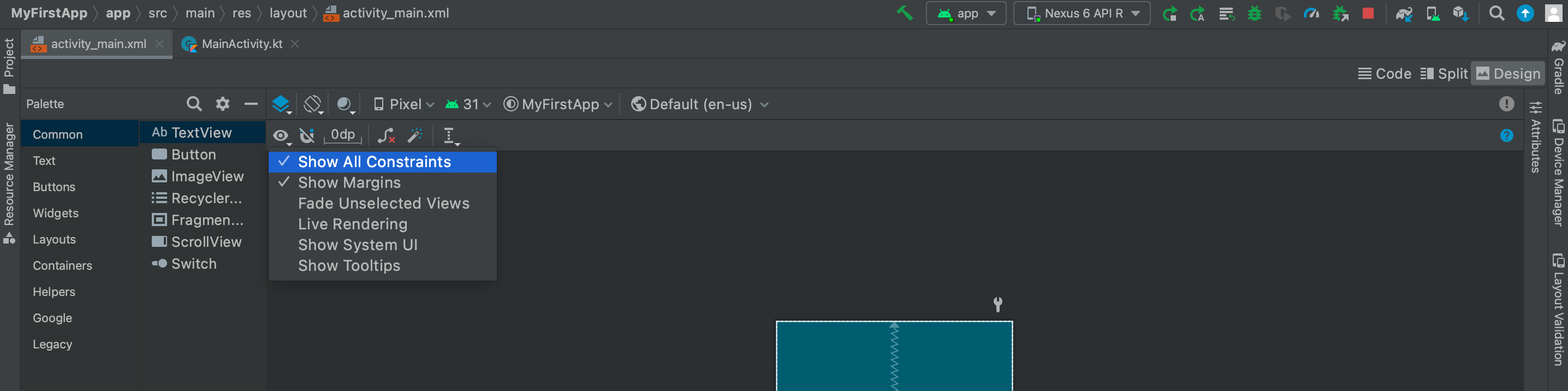Image resolution: width=1568 pixels, height=391 pixels.
Task: Open the Select Design Surface layers icon
Action: point(281,104)
